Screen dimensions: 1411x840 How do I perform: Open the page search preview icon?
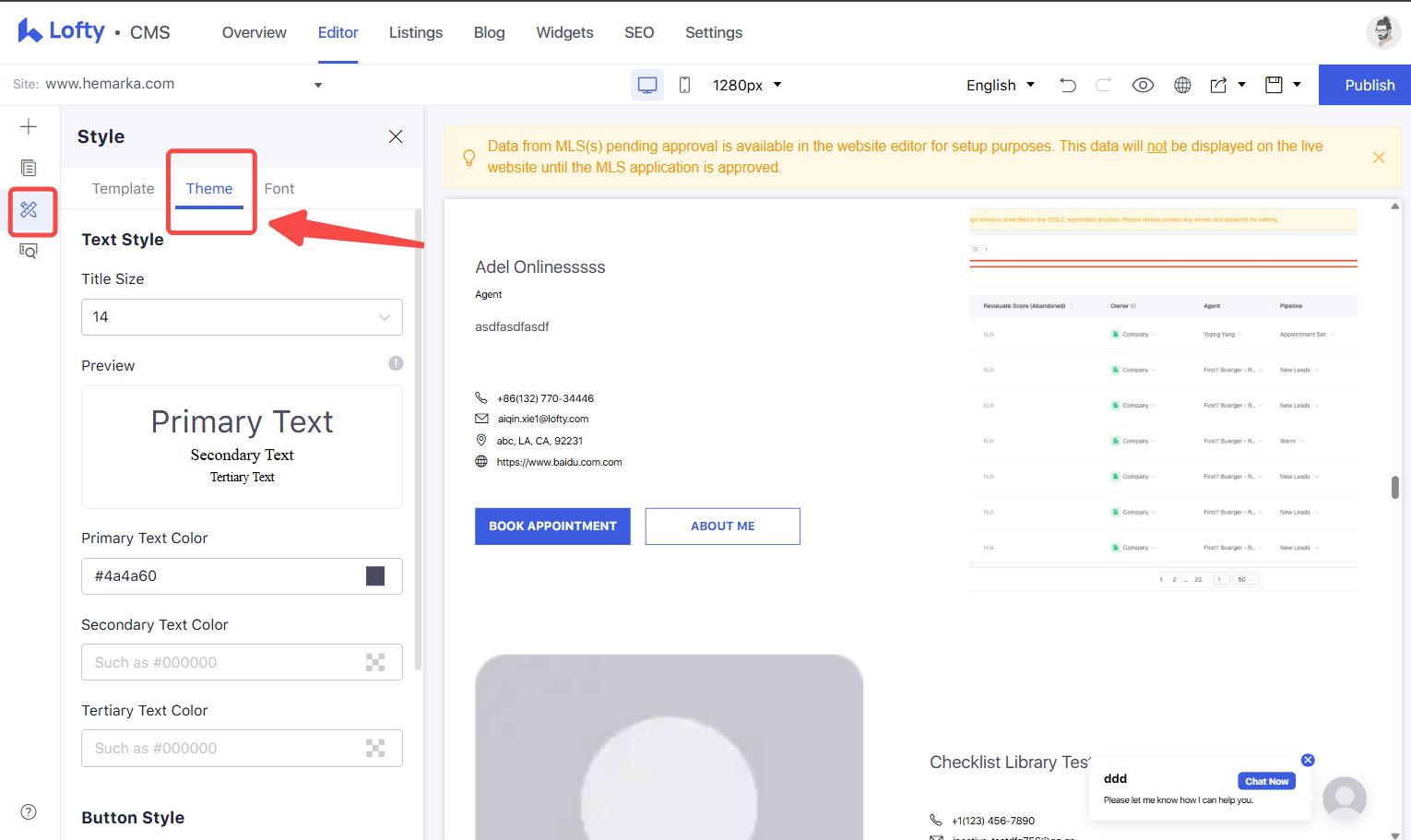29,251
